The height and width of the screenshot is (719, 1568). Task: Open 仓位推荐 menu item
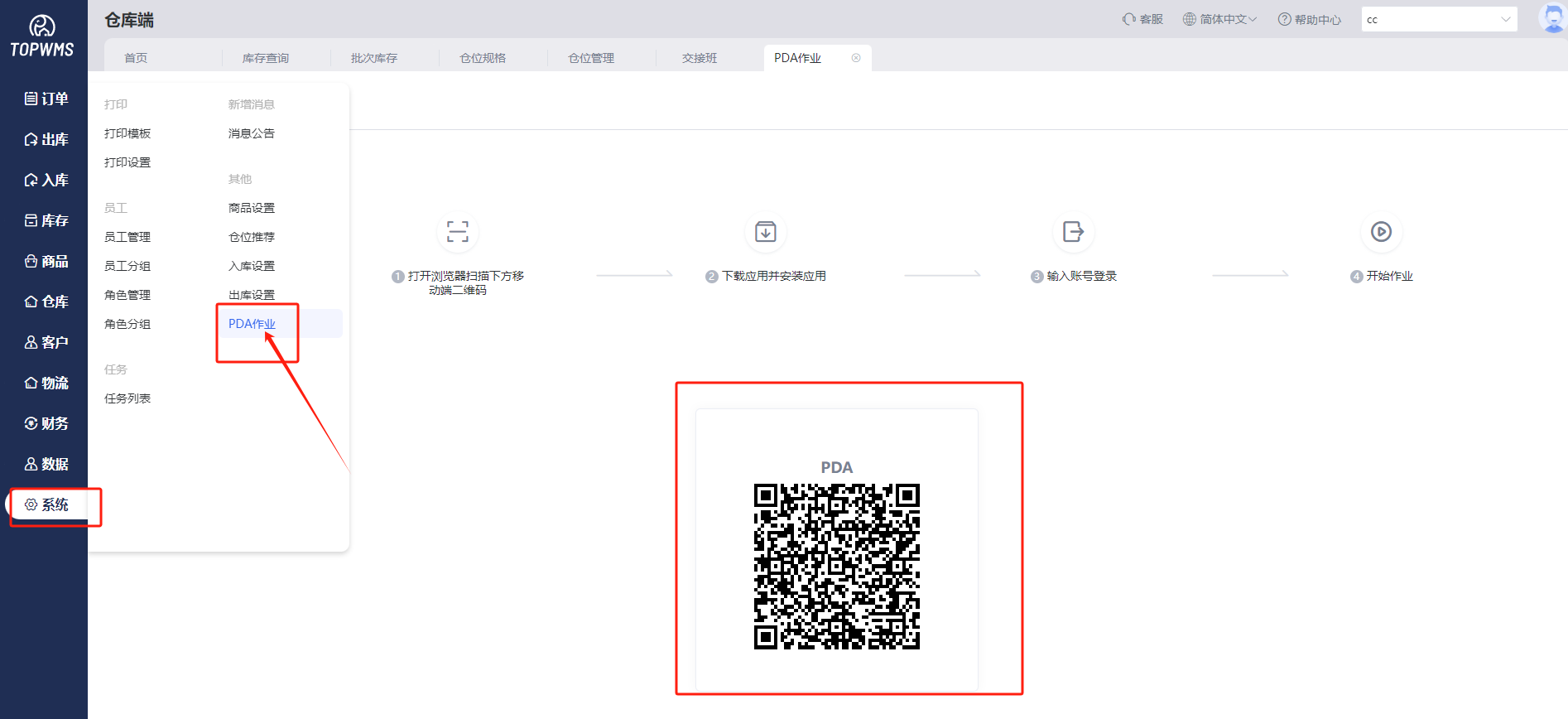pos(252,237)
